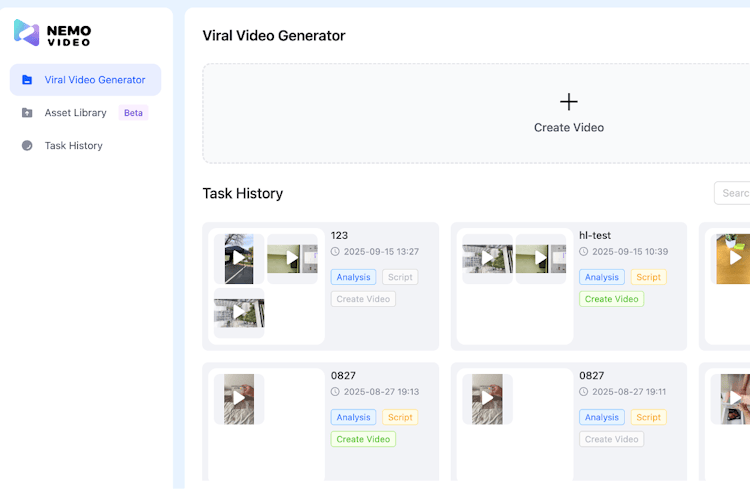
Task: Click Create Video on 0827 19:13 task
Action: 363,439
